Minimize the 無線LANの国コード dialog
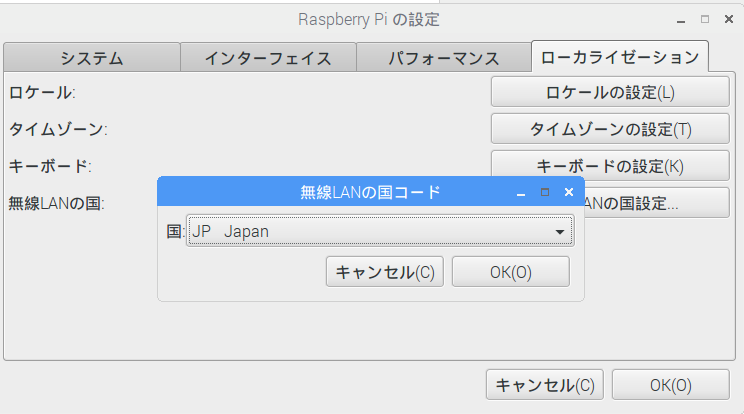 pyautogui.click(x=521, y=192)
